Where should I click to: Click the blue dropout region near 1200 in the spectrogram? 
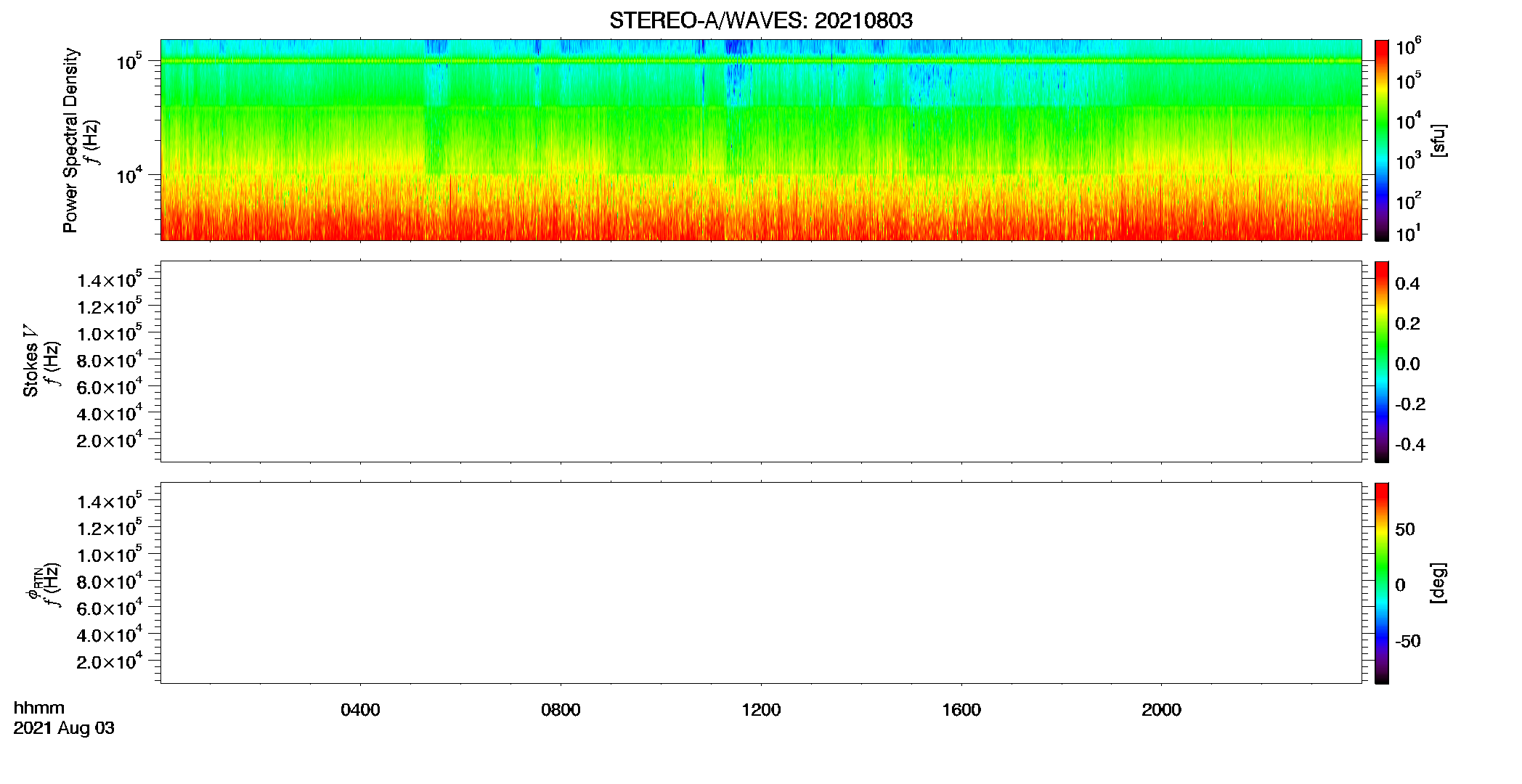tap(739, 80)
